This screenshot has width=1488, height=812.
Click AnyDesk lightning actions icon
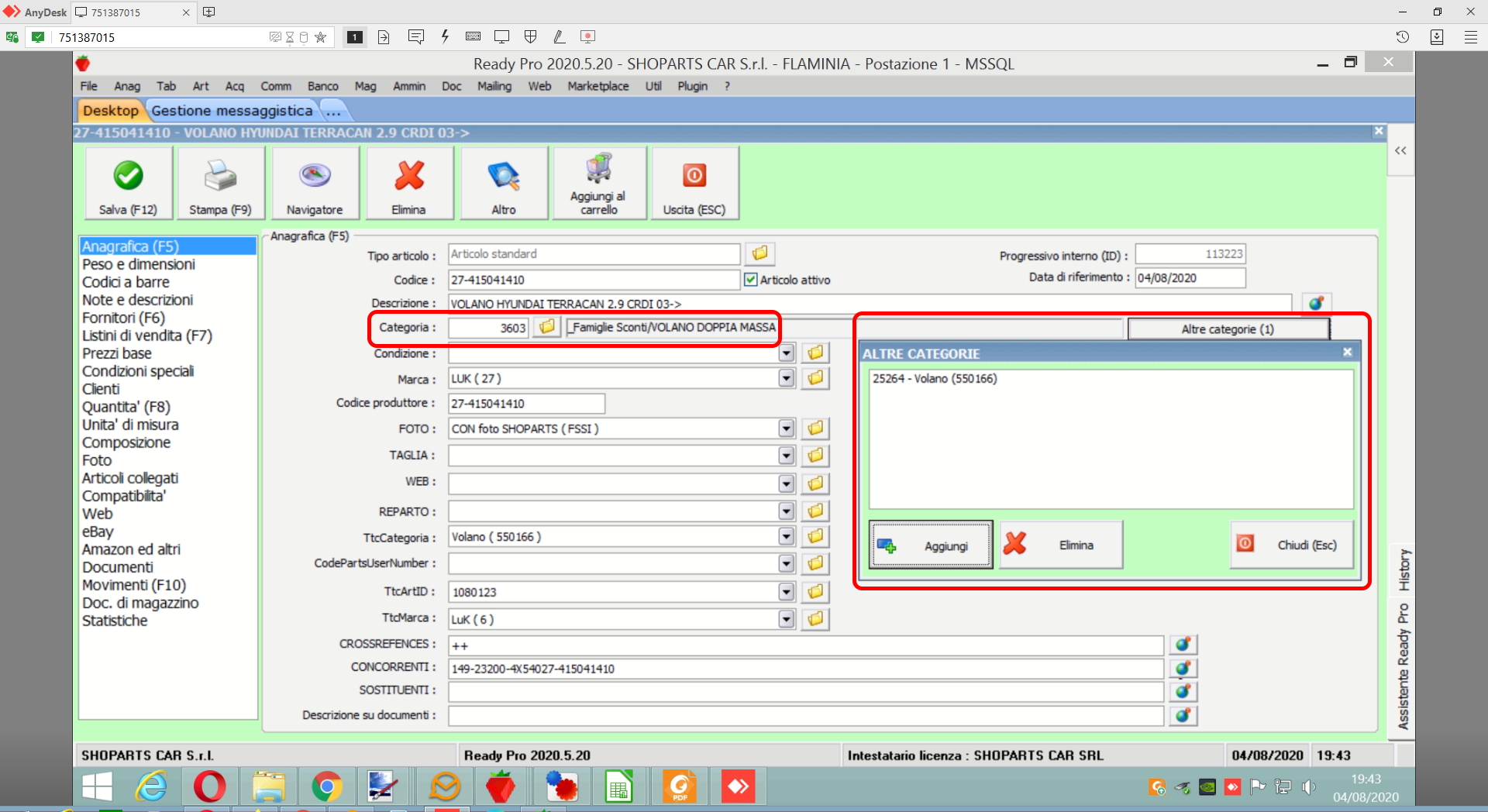[x=445, y=36]
